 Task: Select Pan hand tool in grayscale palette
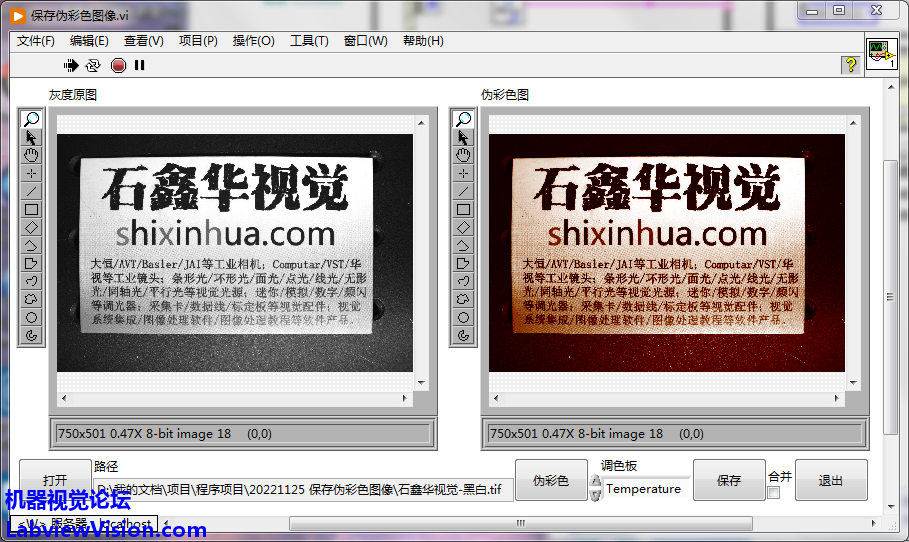(x=31, y=155)
